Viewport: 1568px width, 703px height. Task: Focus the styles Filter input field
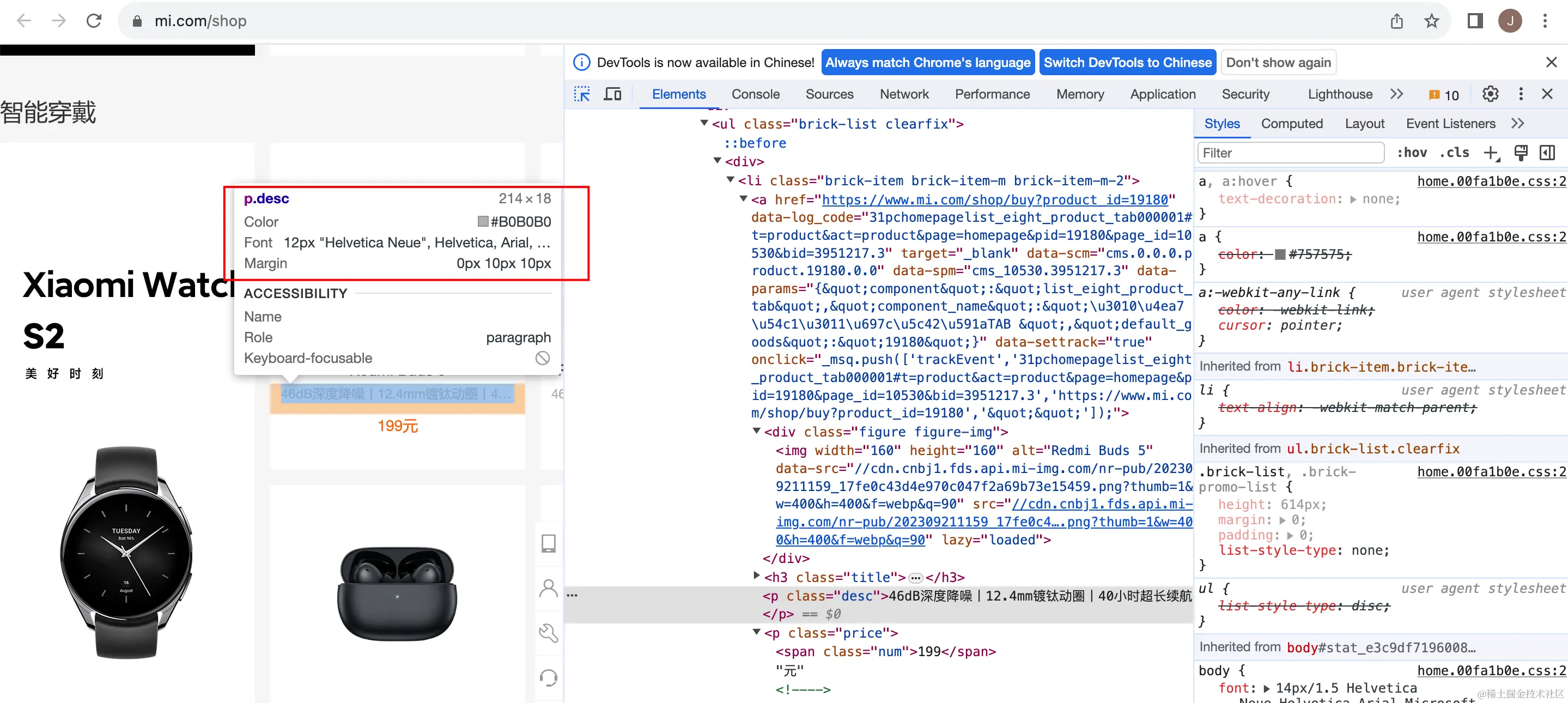click(1291, 153)
